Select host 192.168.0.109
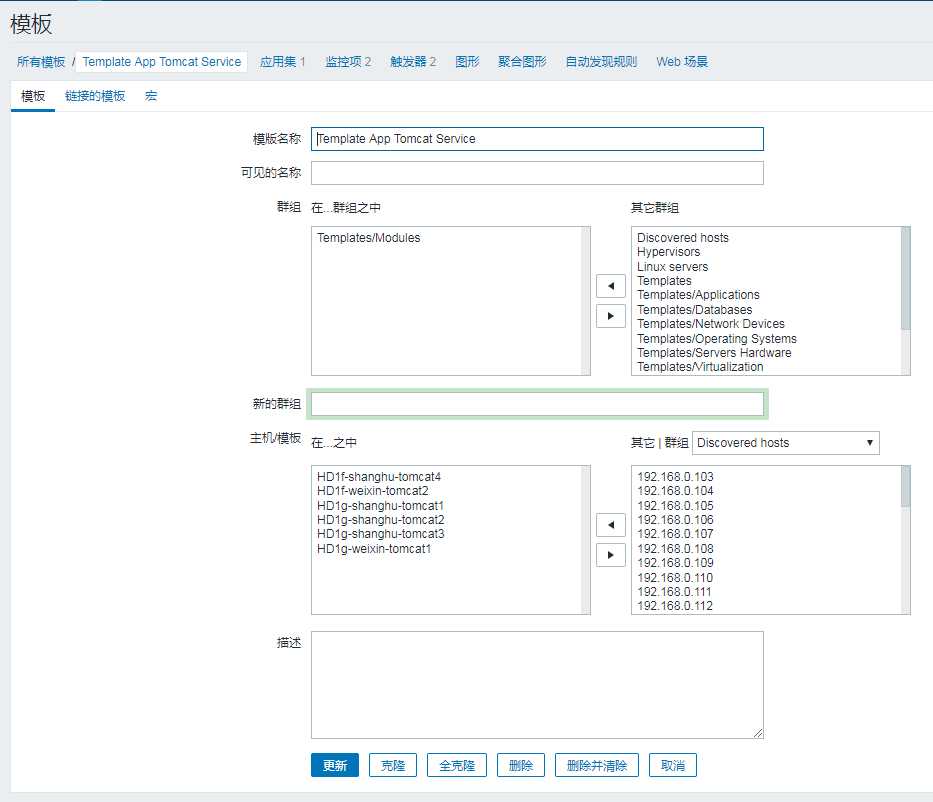This screenshot has height=802, width=933. [675, 563]
